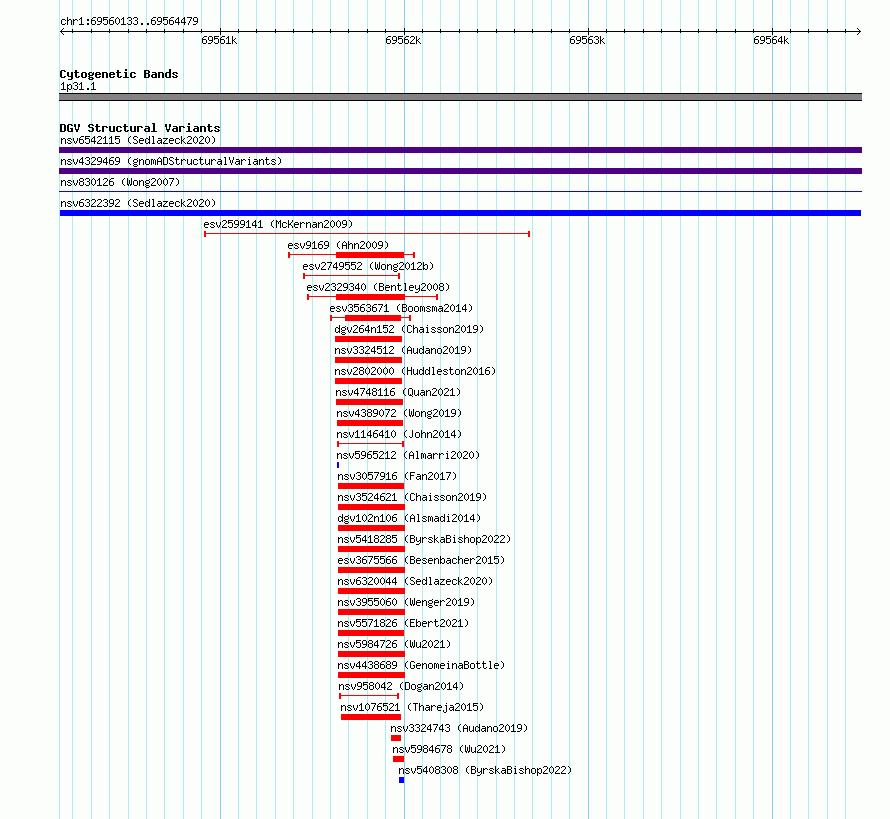Open nsv830126 (Wong2007) variant label
Screen dimensions: 890x819
(120, 182)
